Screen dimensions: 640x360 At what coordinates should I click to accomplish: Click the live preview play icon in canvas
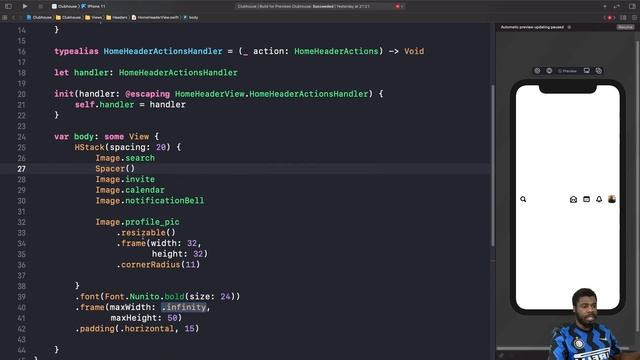coord(537,71)
